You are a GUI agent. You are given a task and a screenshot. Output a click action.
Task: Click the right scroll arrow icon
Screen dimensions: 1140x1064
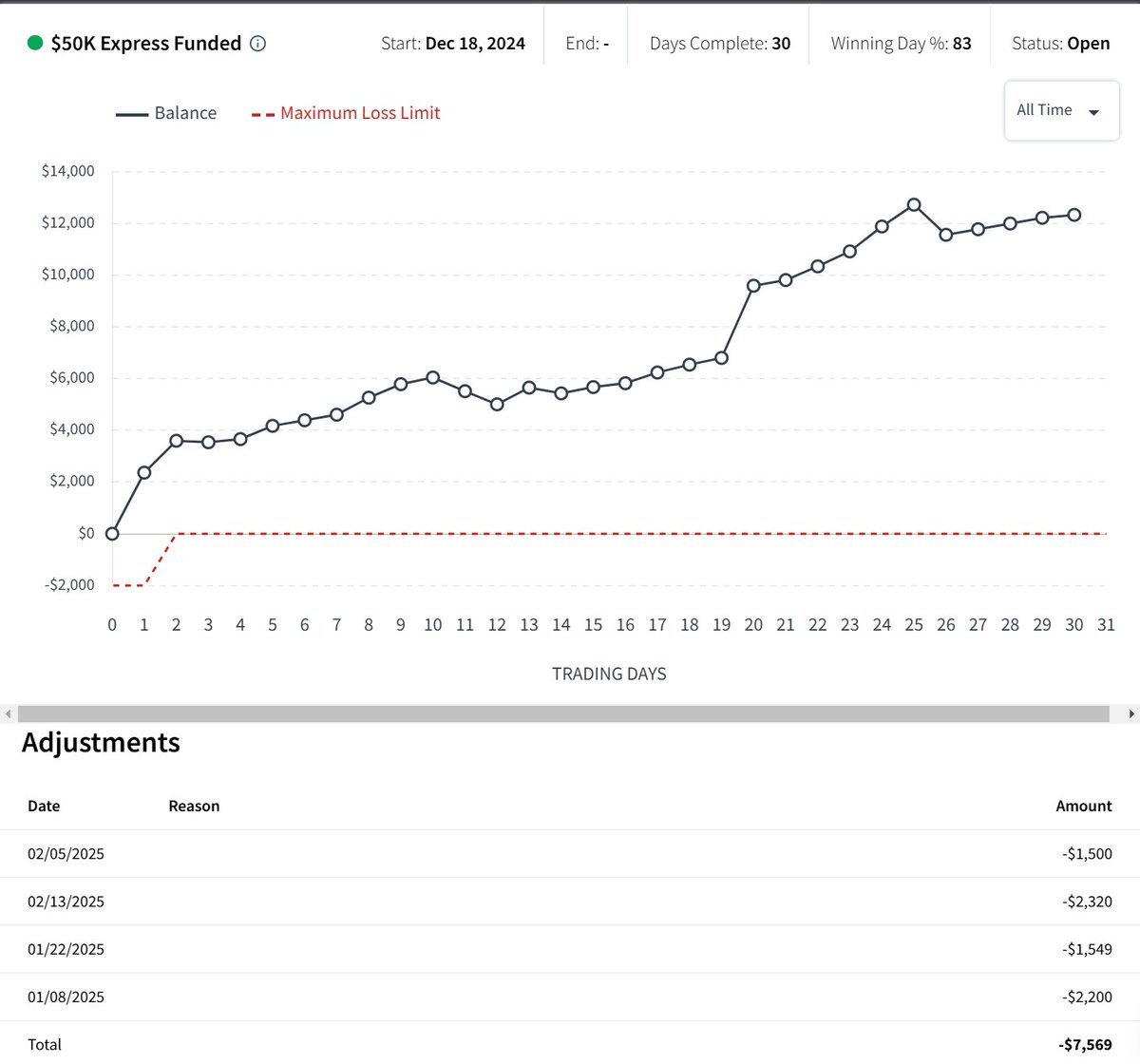1132,712
